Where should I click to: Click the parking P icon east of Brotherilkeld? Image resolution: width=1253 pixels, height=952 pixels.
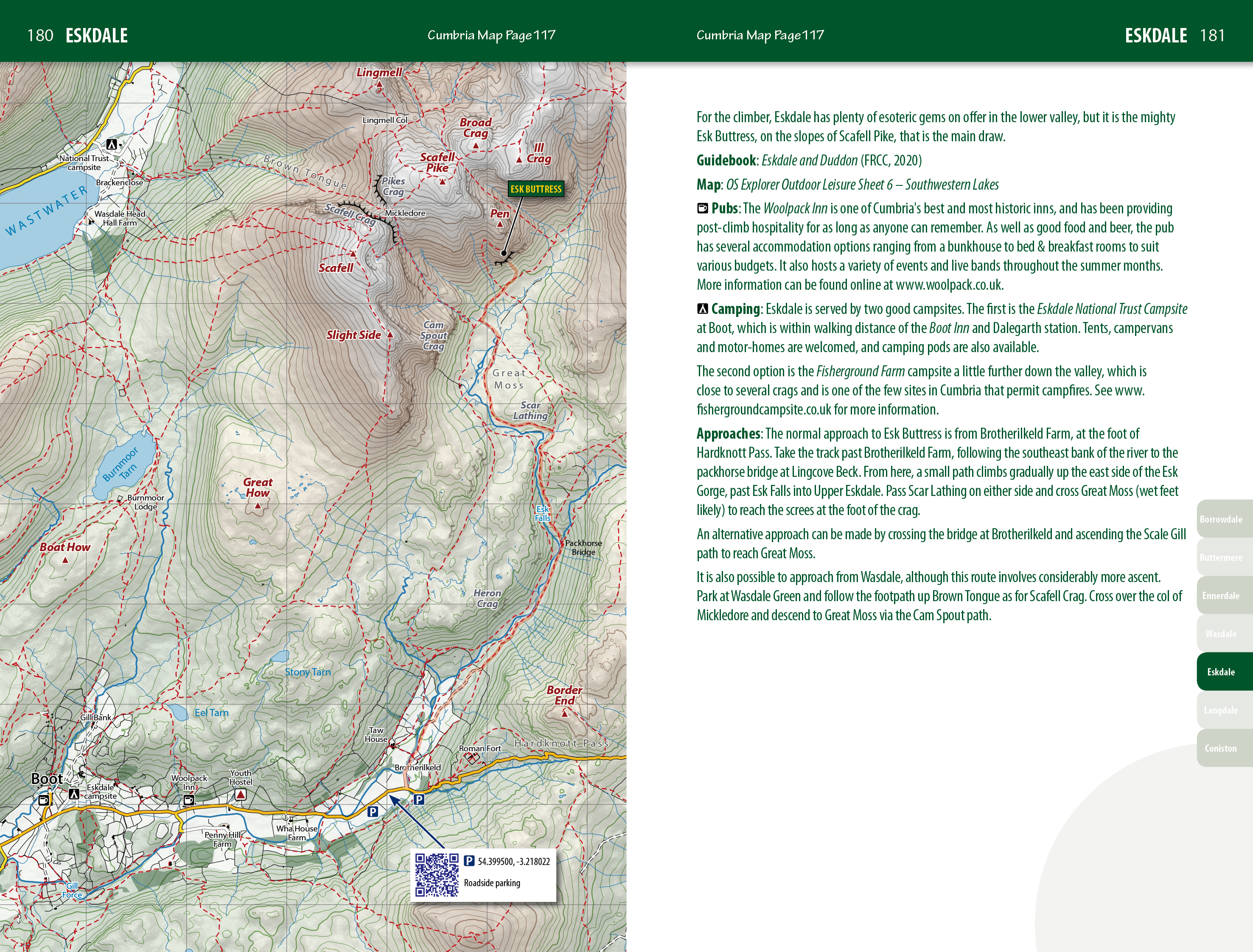(419, 800)
